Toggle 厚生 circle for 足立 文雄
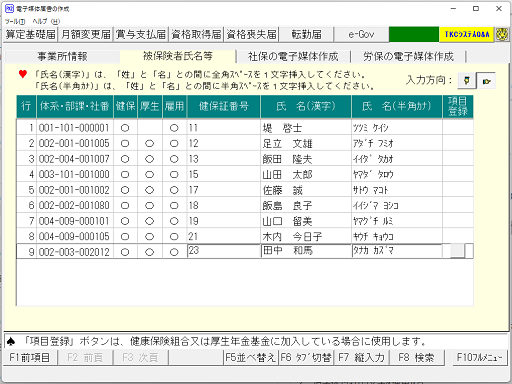Screen dimensions: 512x384 coord(150,143)
